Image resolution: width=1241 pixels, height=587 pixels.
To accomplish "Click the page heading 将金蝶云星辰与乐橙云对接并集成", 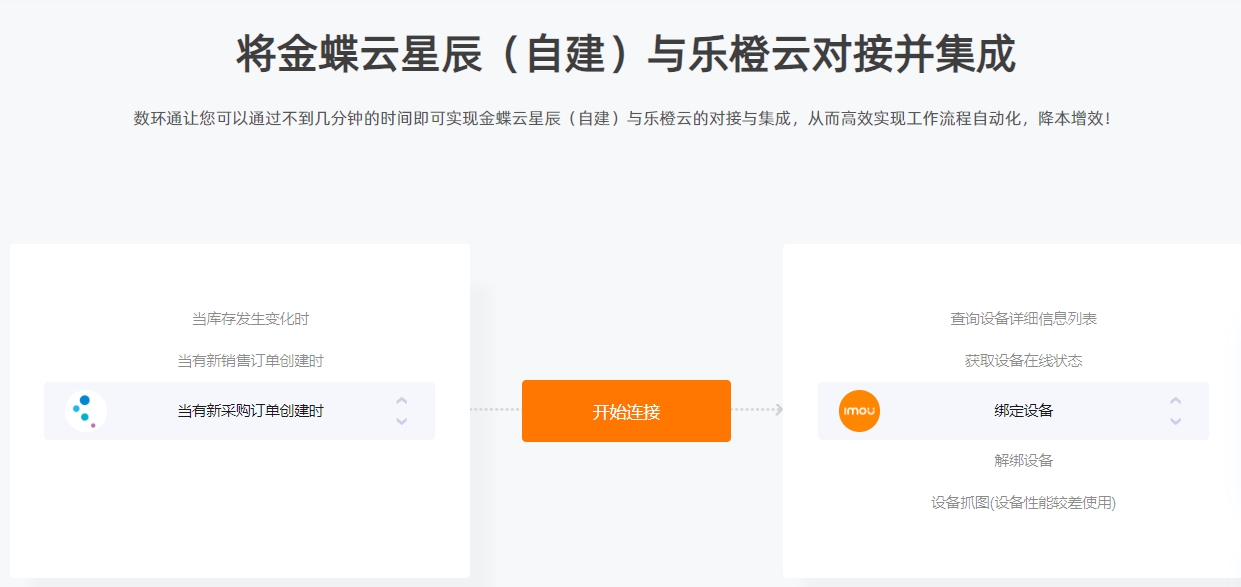I will pyautogui.click(x=626, y=54).
